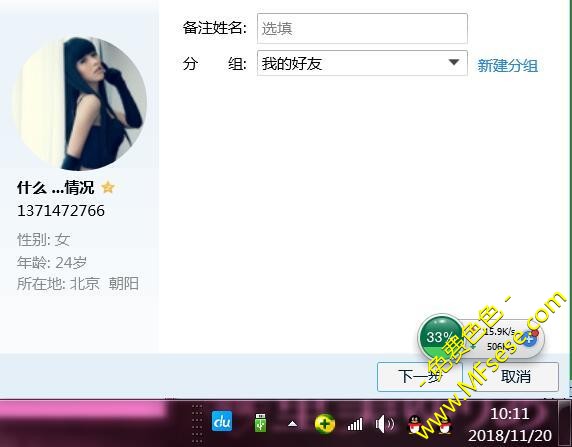This screenshot has width=572, height=447.
Task: Click the USB safely remove tray icon
Action: (x=260, y=423)
